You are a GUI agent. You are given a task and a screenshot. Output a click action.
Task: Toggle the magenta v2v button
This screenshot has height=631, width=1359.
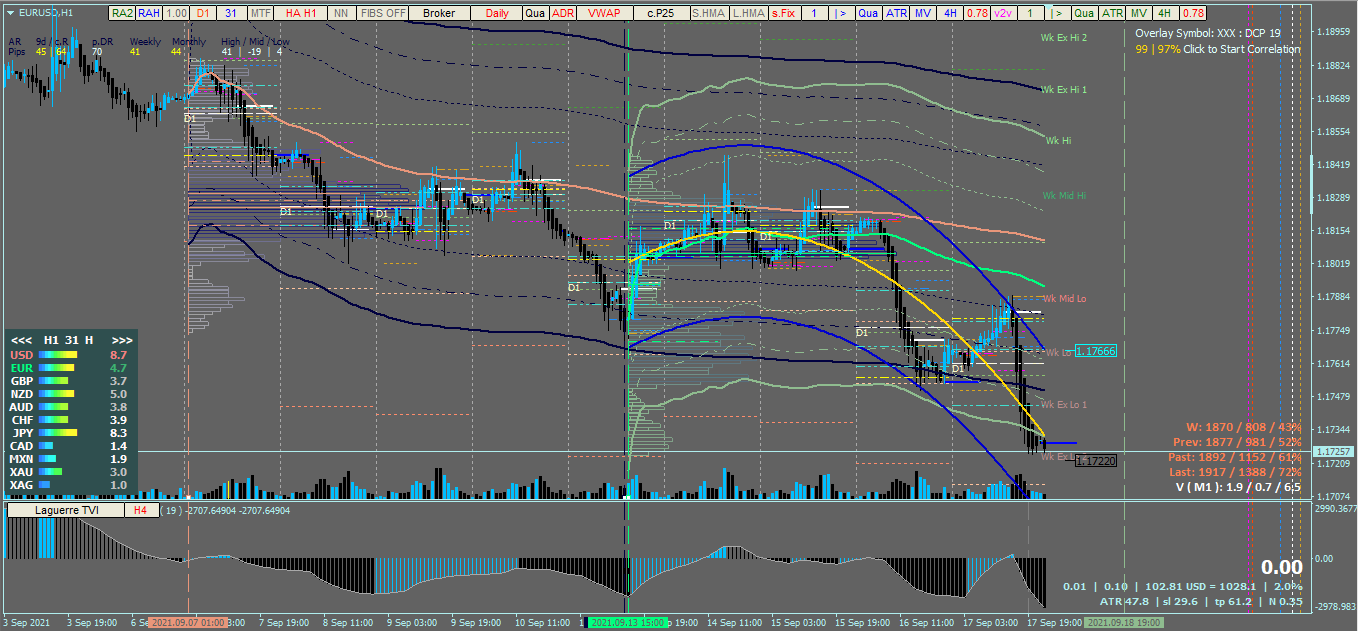[x=1004, y=13]
